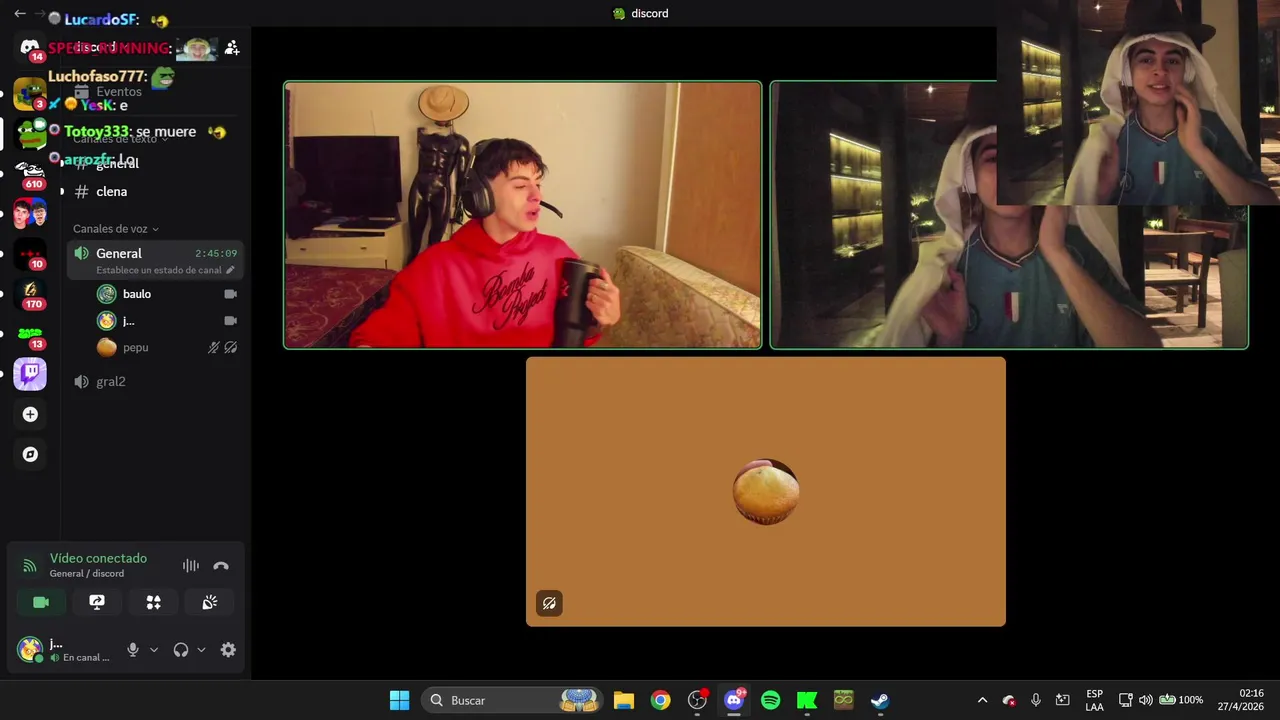Image resolution: width=1280 pixels, height=720 pixels.
Task: Open own user avatar profile
Action: [30, 650]
